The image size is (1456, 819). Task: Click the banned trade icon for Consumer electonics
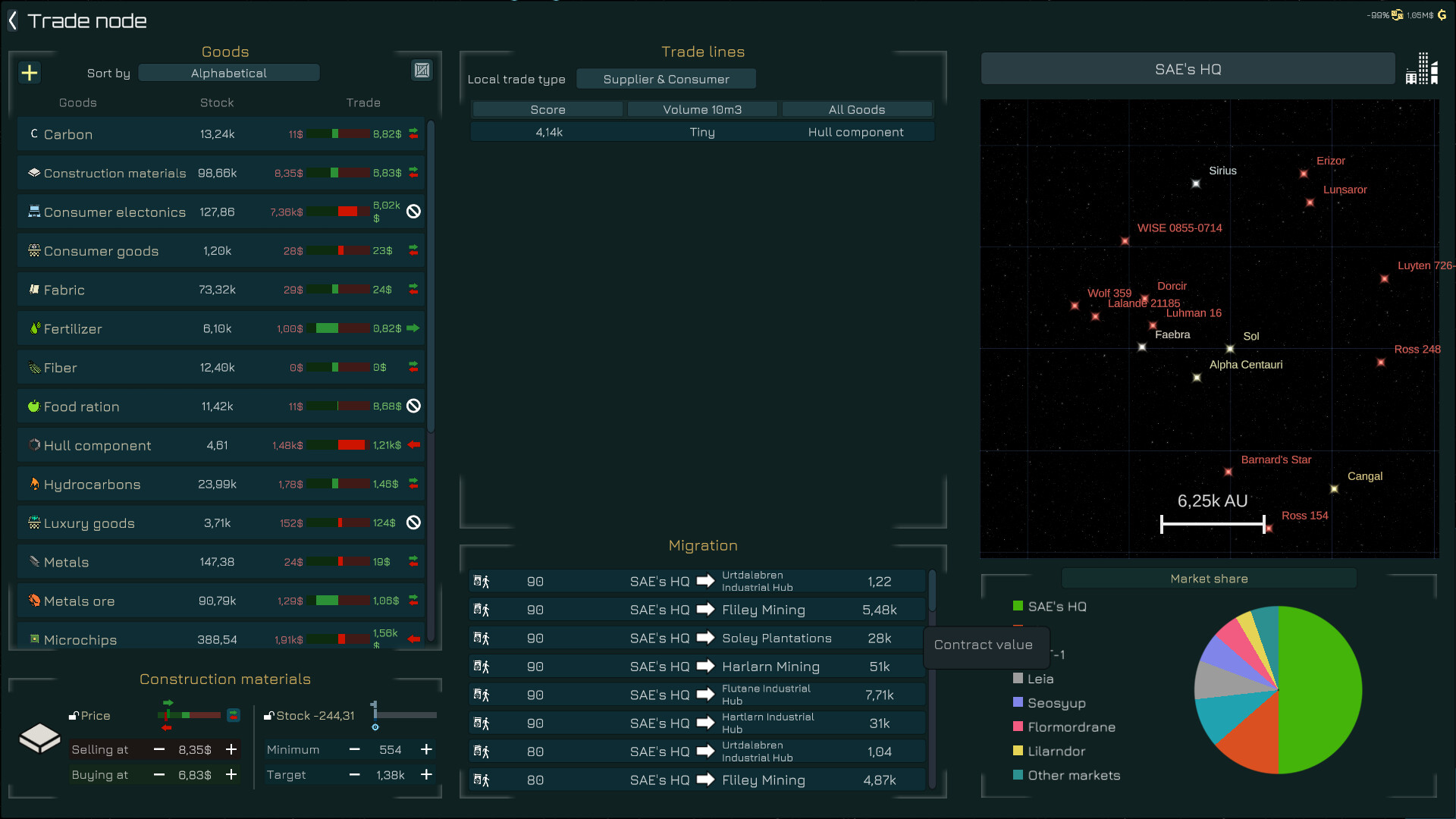413,212
